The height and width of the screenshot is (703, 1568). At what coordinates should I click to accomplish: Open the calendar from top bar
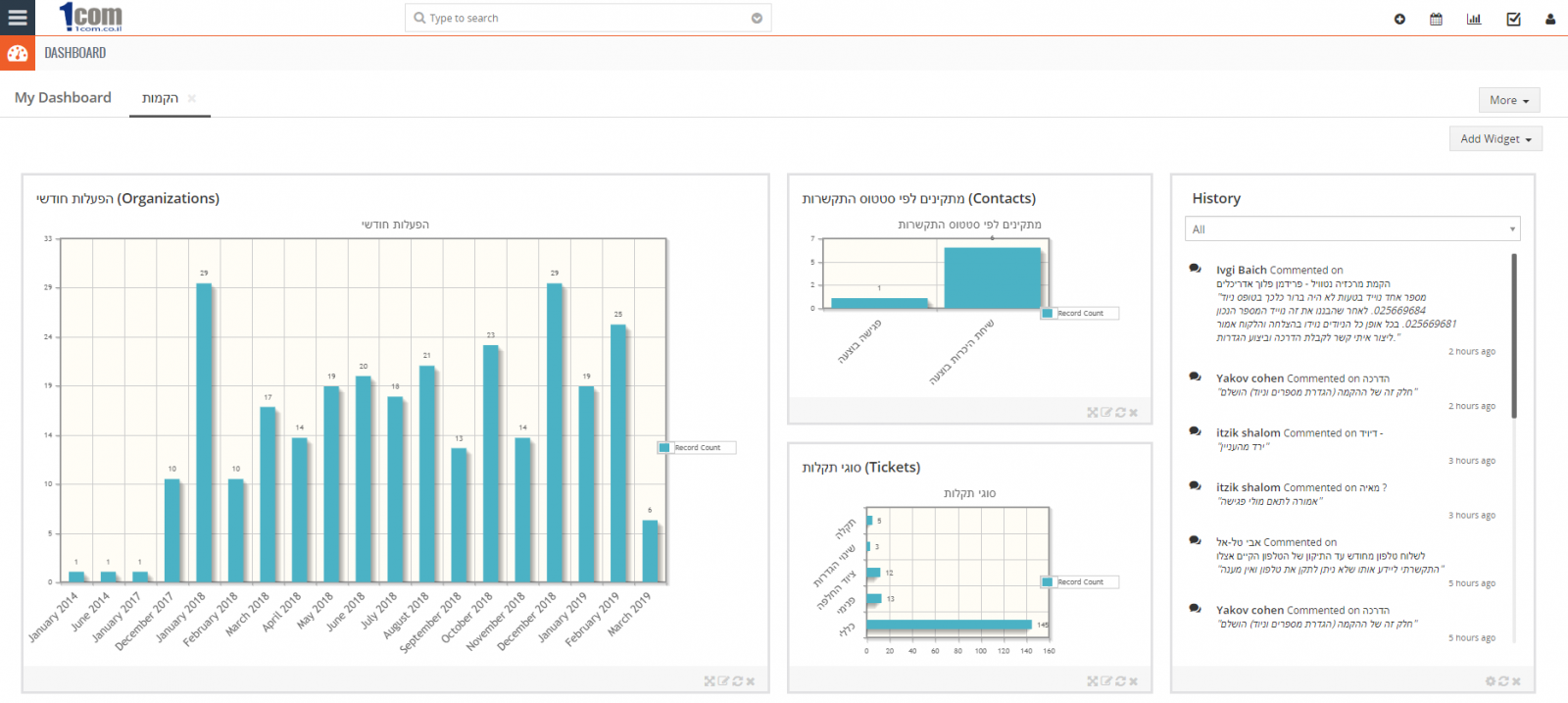pos(1436,19)
